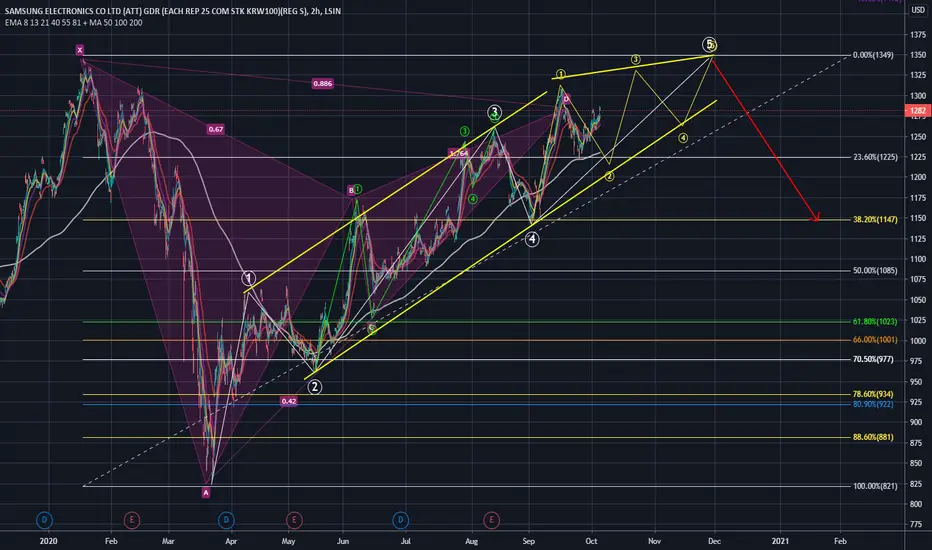Click the 1.764 harmonic ratio label
The width and height of the screenshot is (932, 550).
(458, 153)
